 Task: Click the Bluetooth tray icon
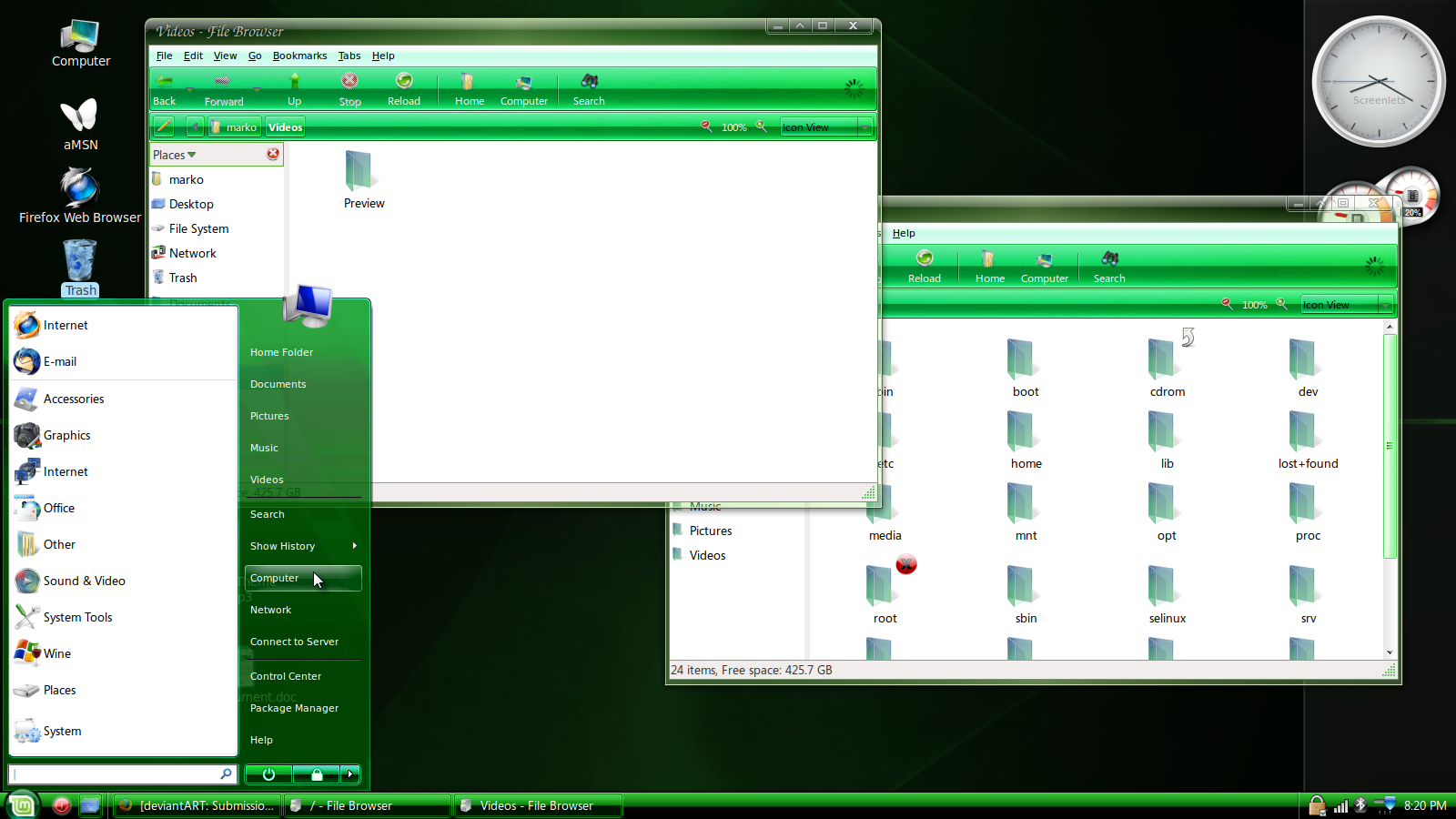pyautogui.click(x=1361, y=805)
